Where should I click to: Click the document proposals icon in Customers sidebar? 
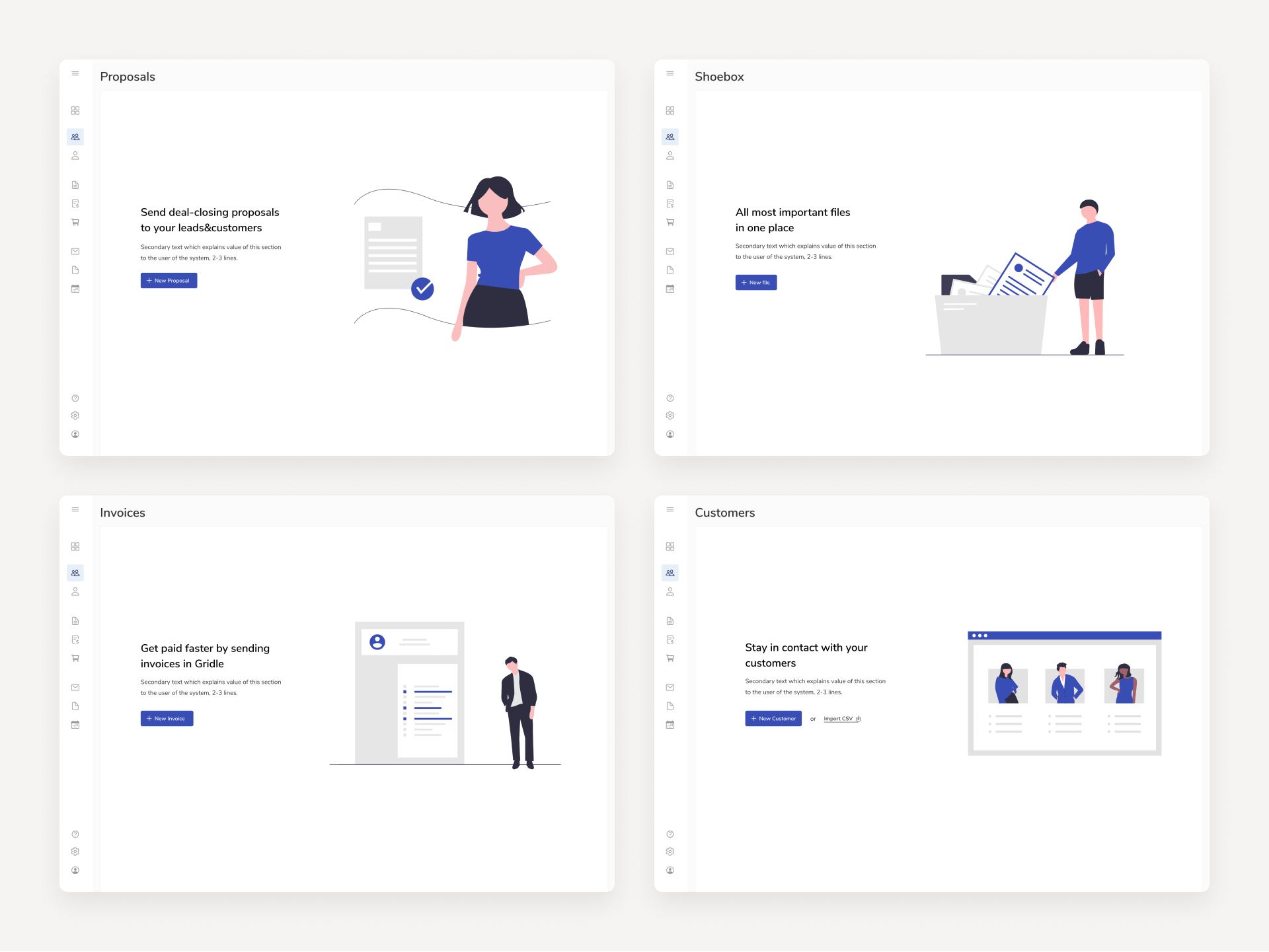point(670,621)
